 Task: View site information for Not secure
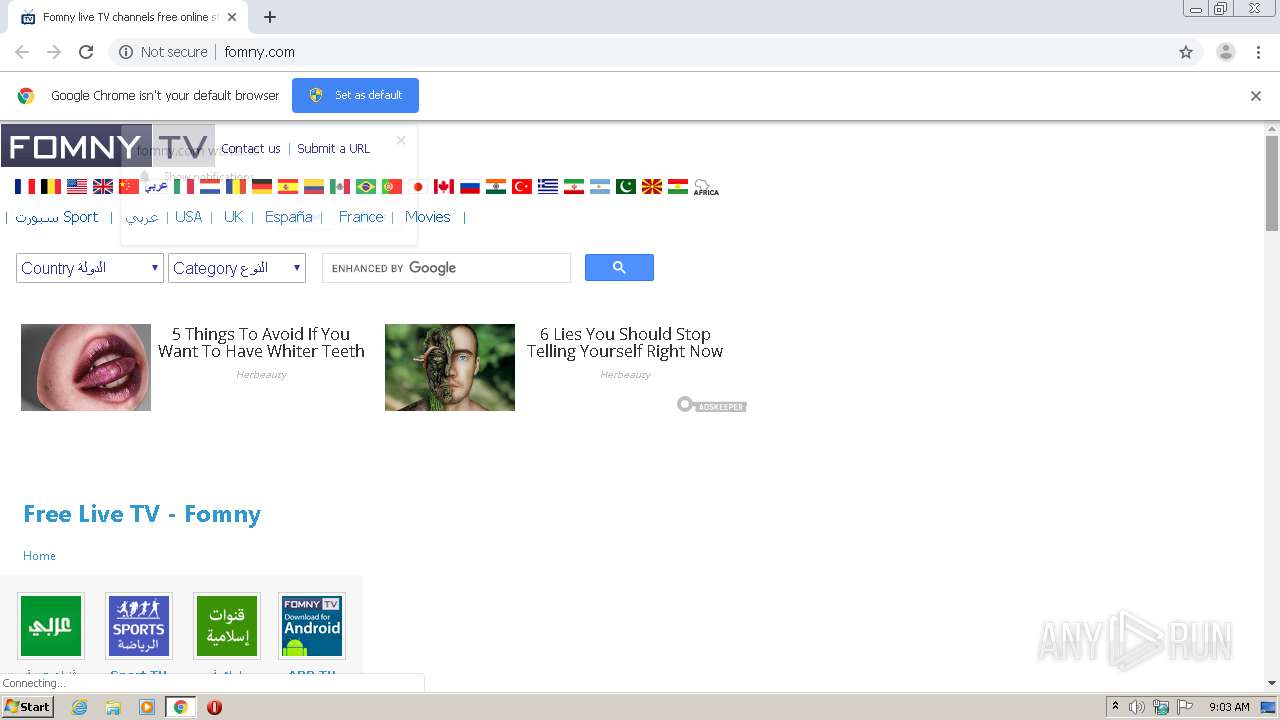(163, 52)
